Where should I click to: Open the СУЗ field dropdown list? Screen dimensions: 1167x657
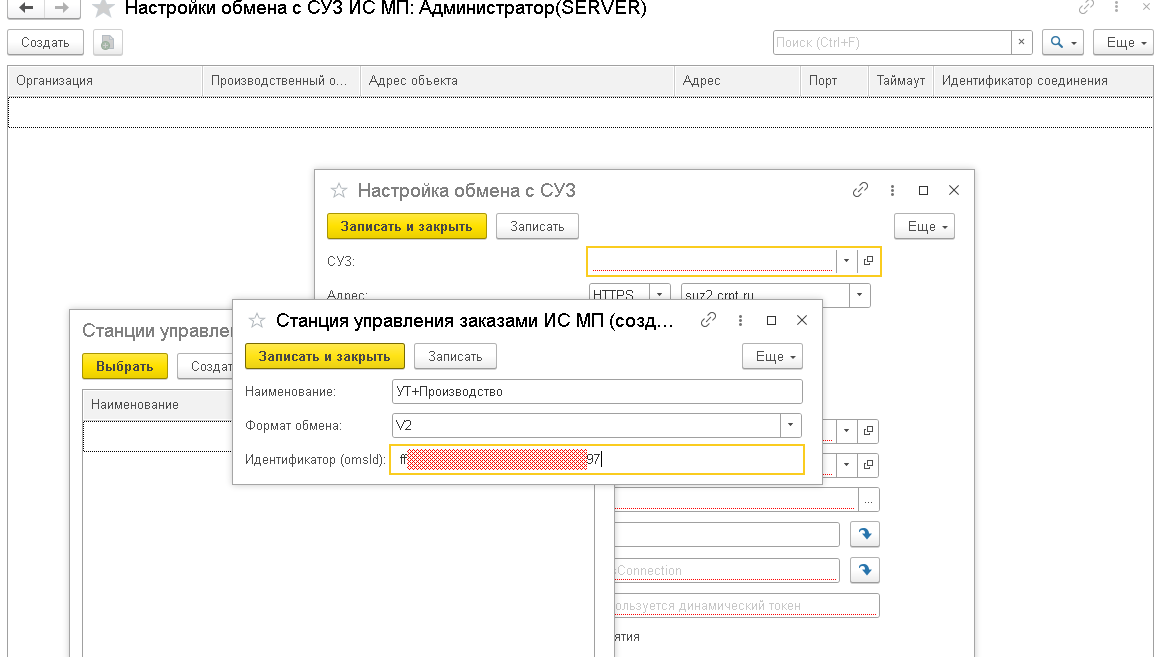coord(846,261)
